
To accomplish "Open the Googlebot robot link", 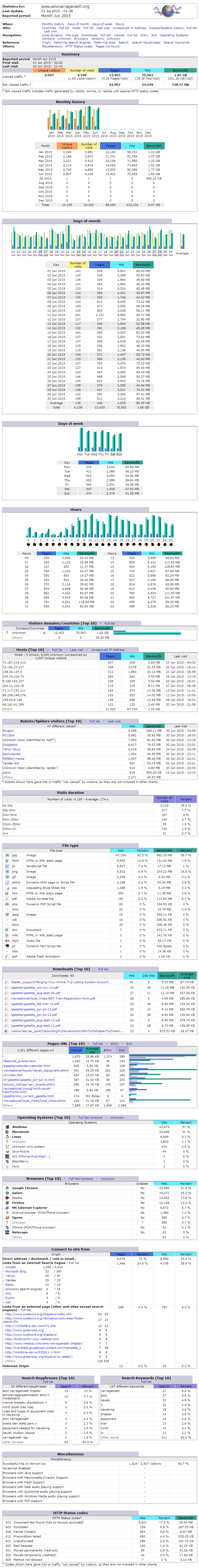I will point(10,744).
